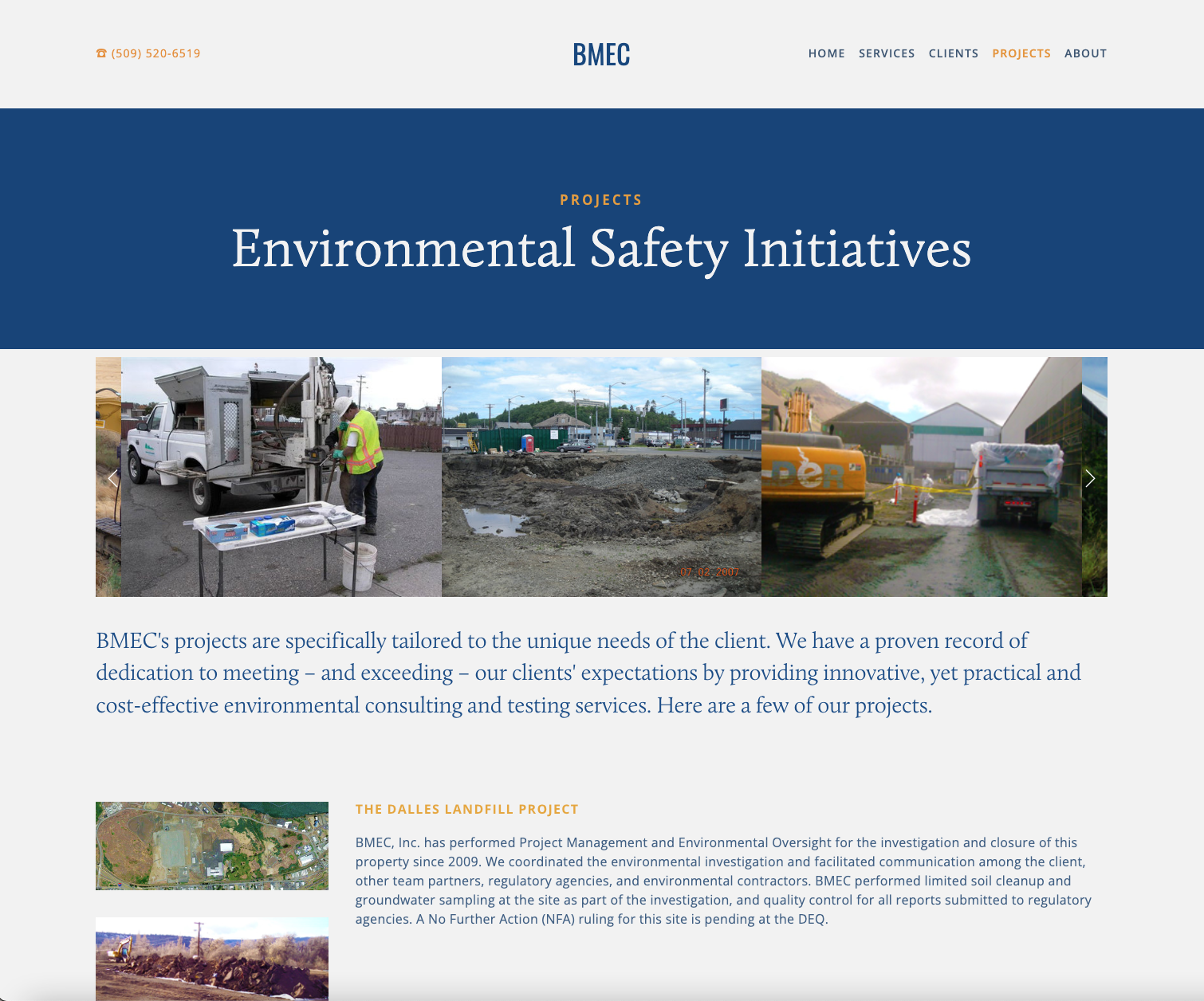
Task: Open the Clients page
Action: click(954, 53)
